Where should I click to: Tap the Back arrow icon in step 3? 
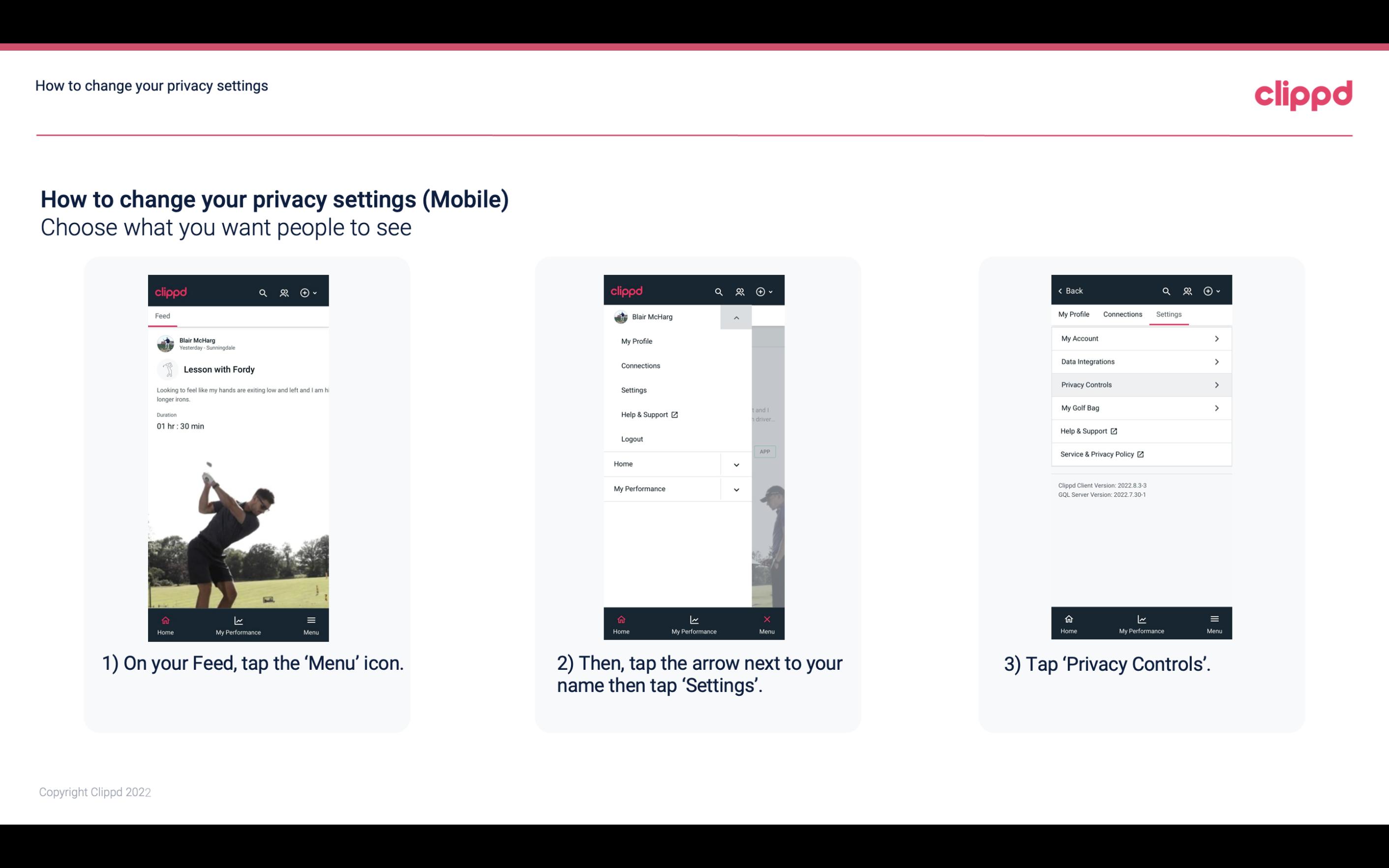[x=1062, y=291]
